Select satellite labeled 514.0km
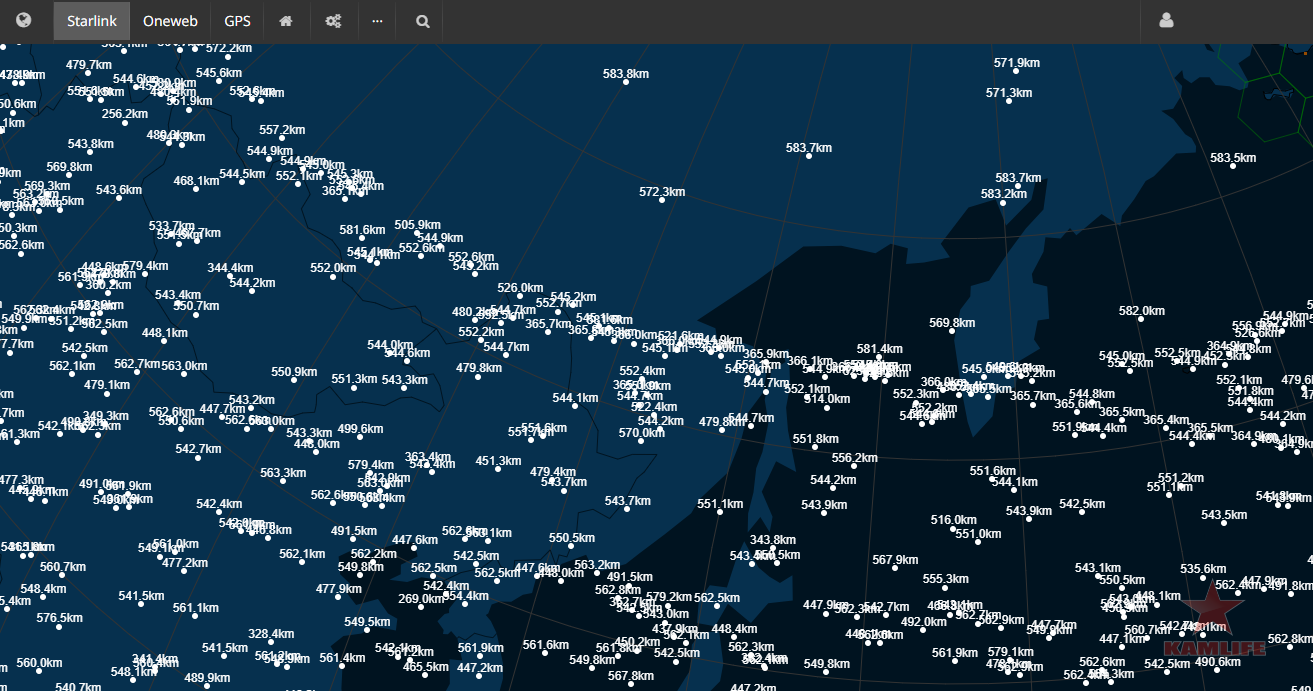Screen dimensions: 1313x691 click(x=827, y=399)
